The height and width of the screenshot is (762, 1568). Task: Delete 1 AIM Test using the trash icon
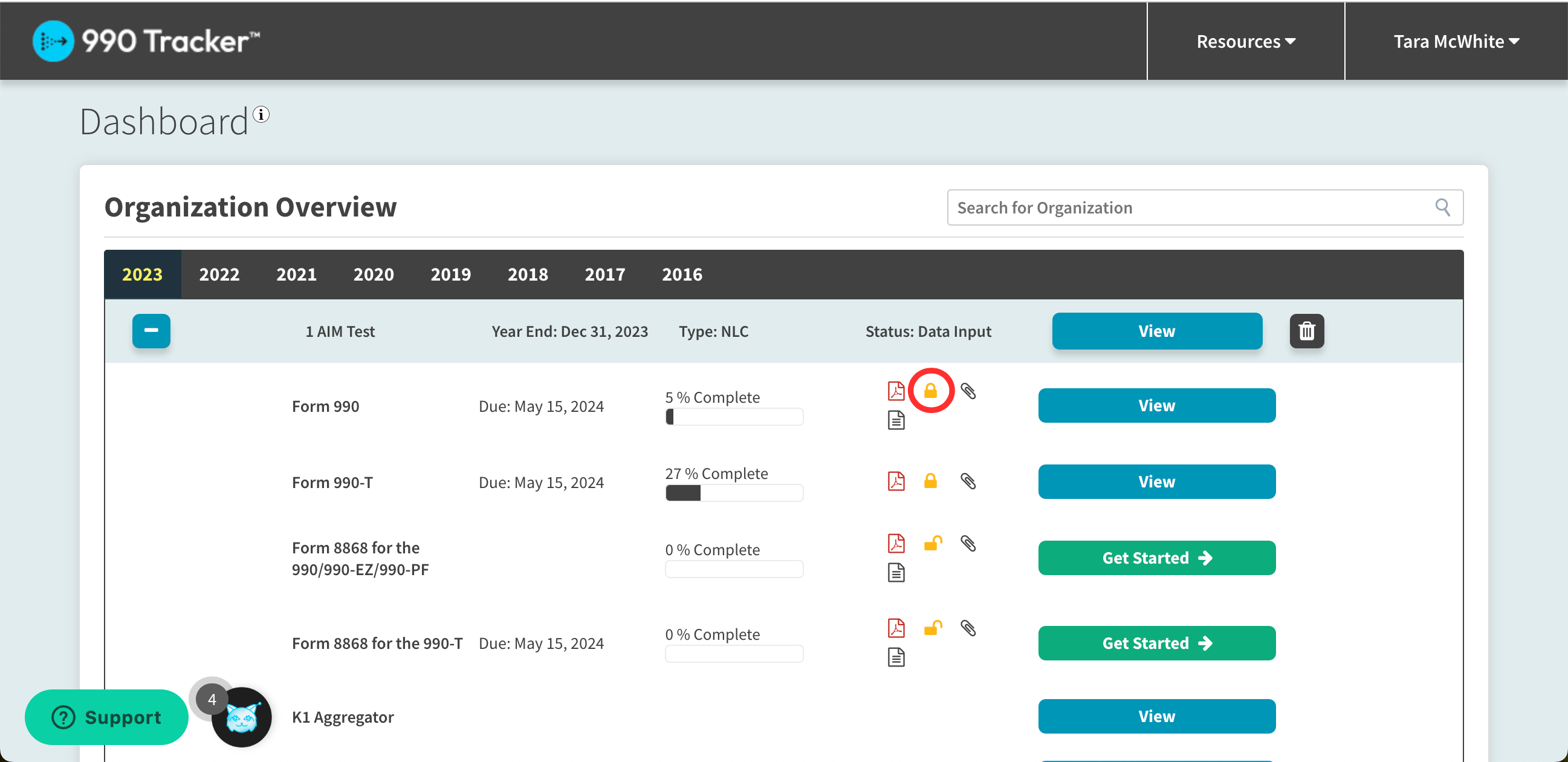pyautogui.click(x=1307, y=331)
